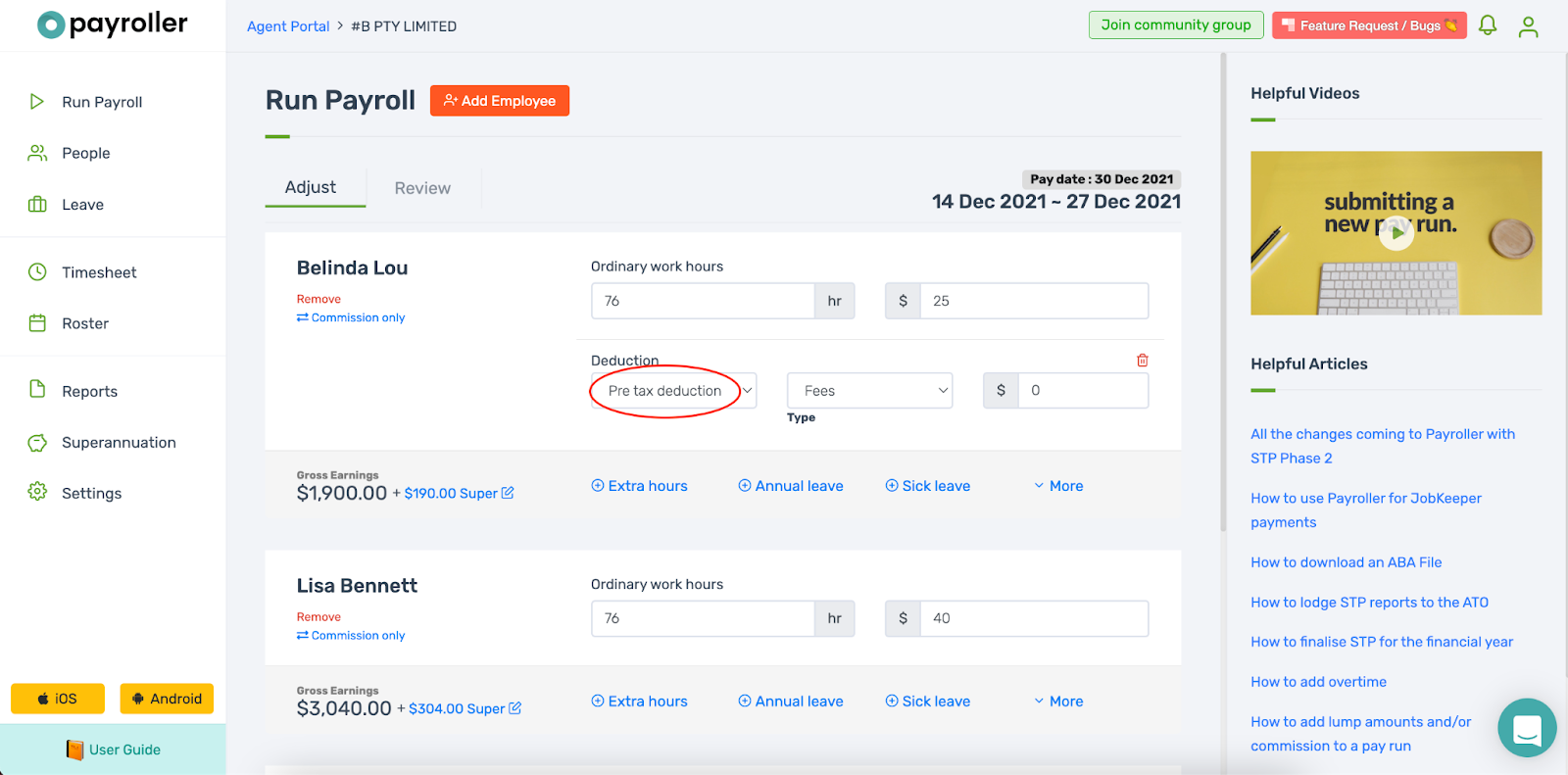Add Sick leave for Belinda Lou
The width and height of the screenshot is (1568, 775).
(928, 486)
